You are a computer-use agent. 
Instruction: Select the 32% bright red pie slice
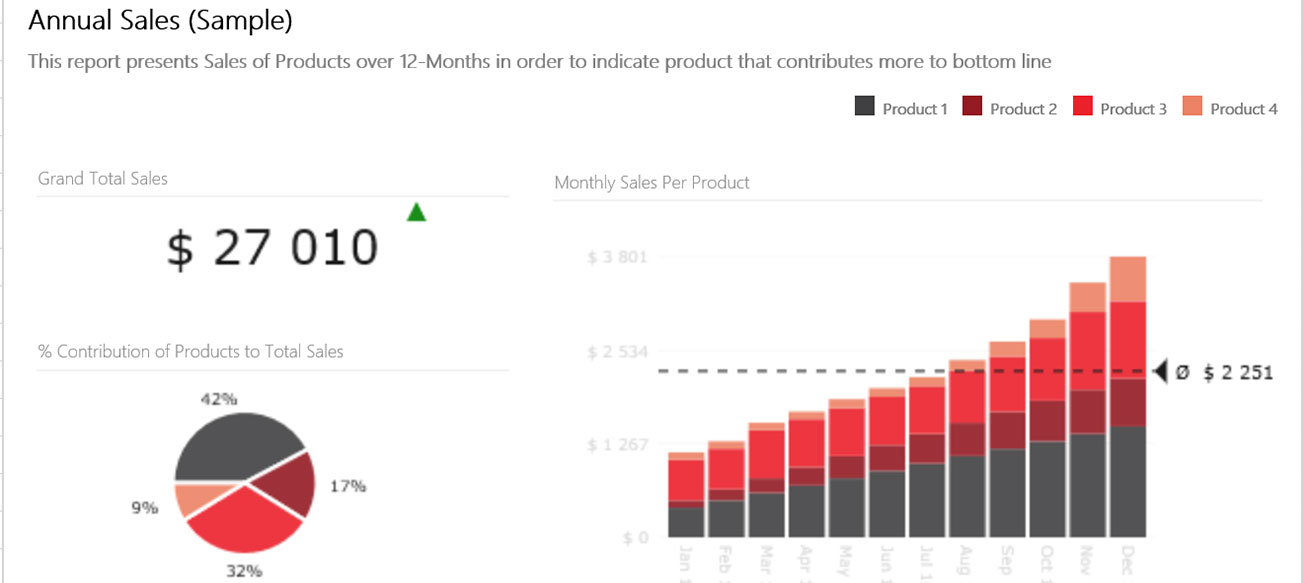tap(246, 521)
